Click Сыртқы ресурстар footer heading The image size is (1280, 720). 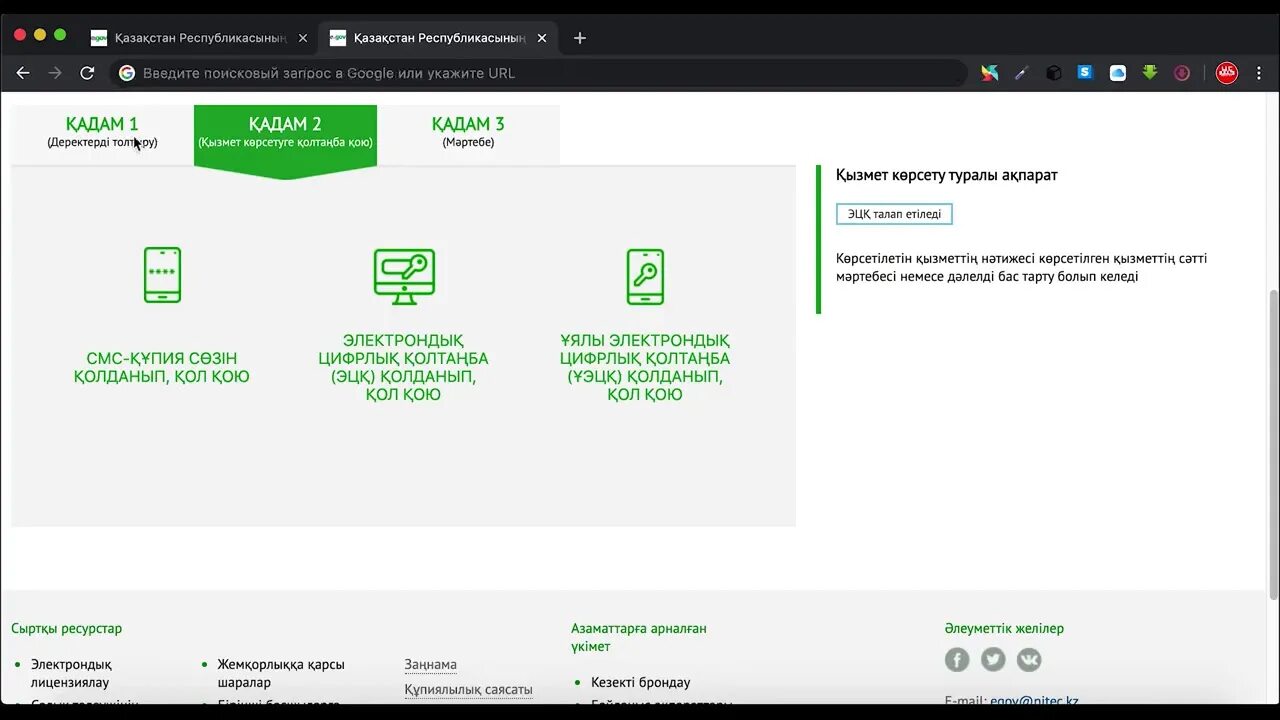[67, 628]
